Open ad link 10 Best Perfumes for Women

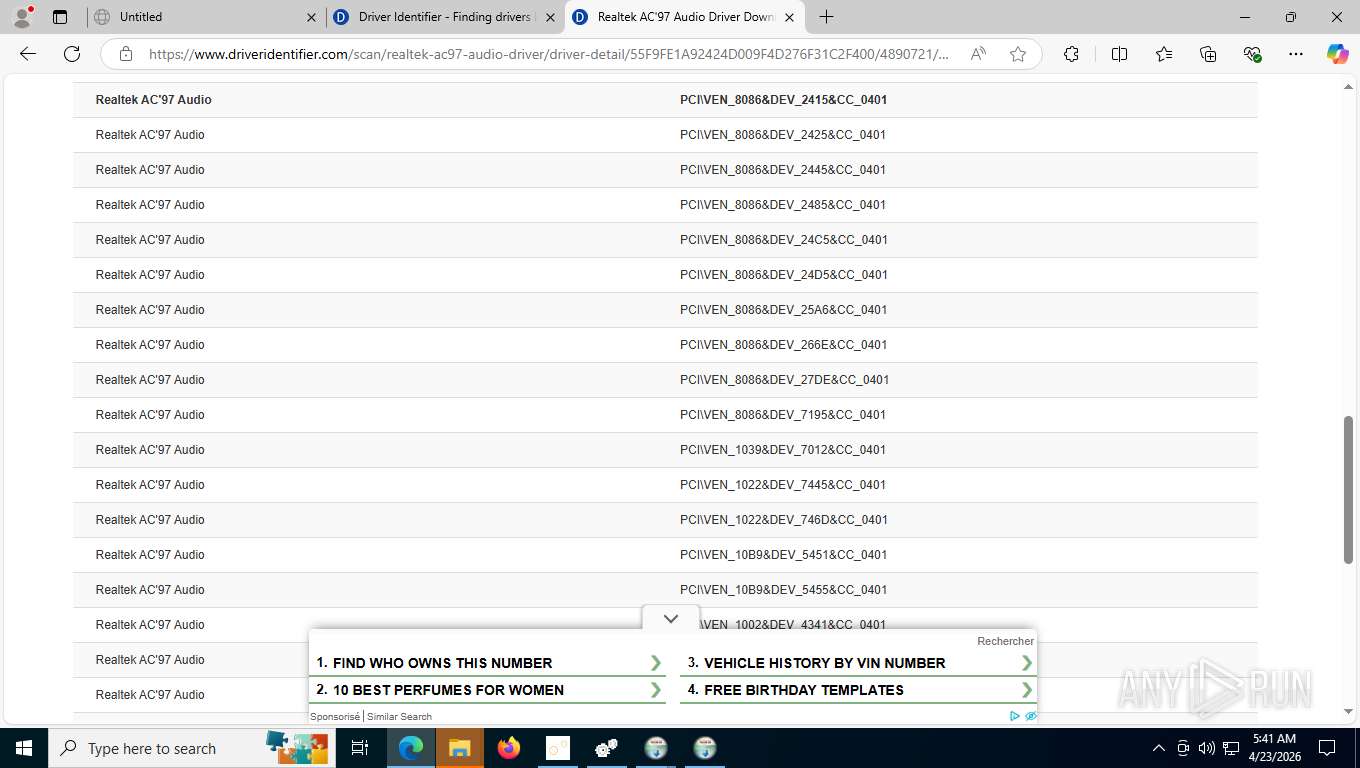(x=489, y=690)
